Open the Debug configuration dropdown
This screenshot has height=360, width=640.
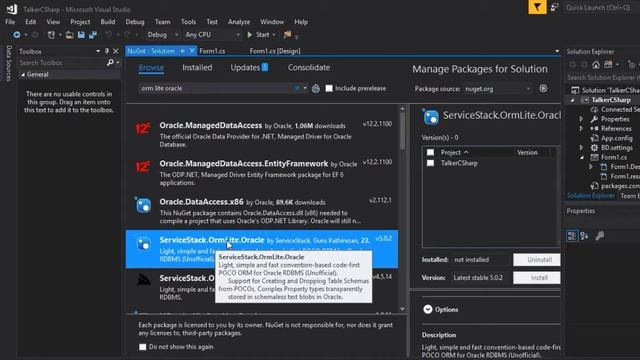(176, 35)
